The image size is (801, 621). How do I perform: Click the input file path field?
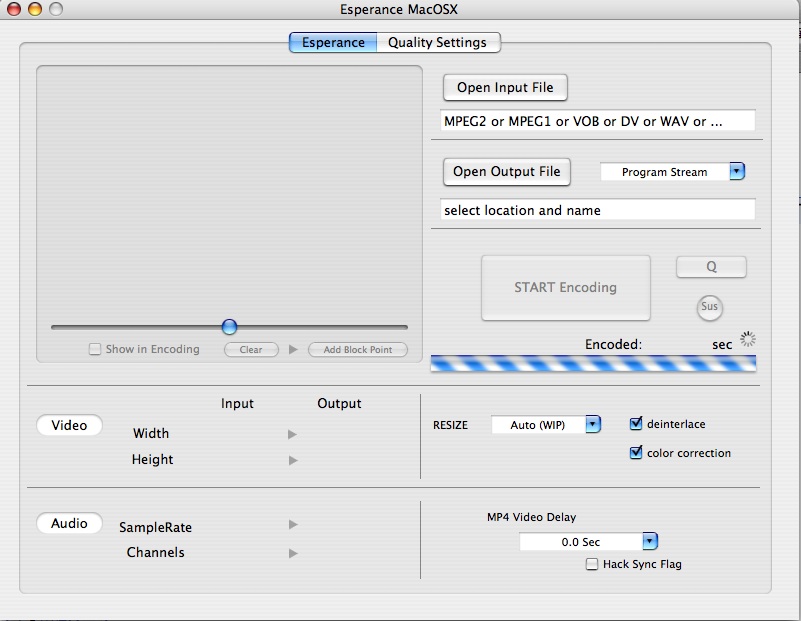(x=598, y=121)
